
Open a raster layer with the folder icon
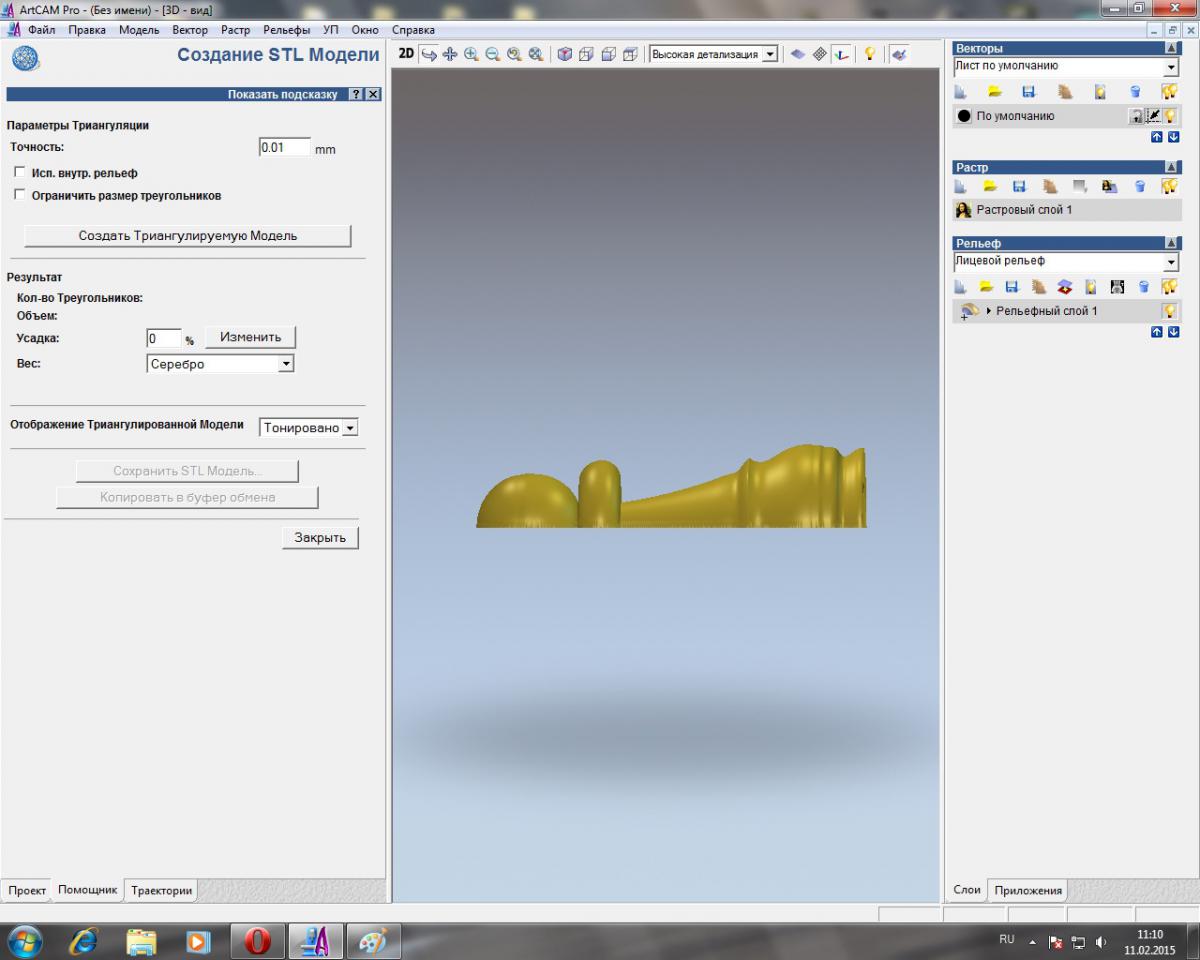[990, 186]
